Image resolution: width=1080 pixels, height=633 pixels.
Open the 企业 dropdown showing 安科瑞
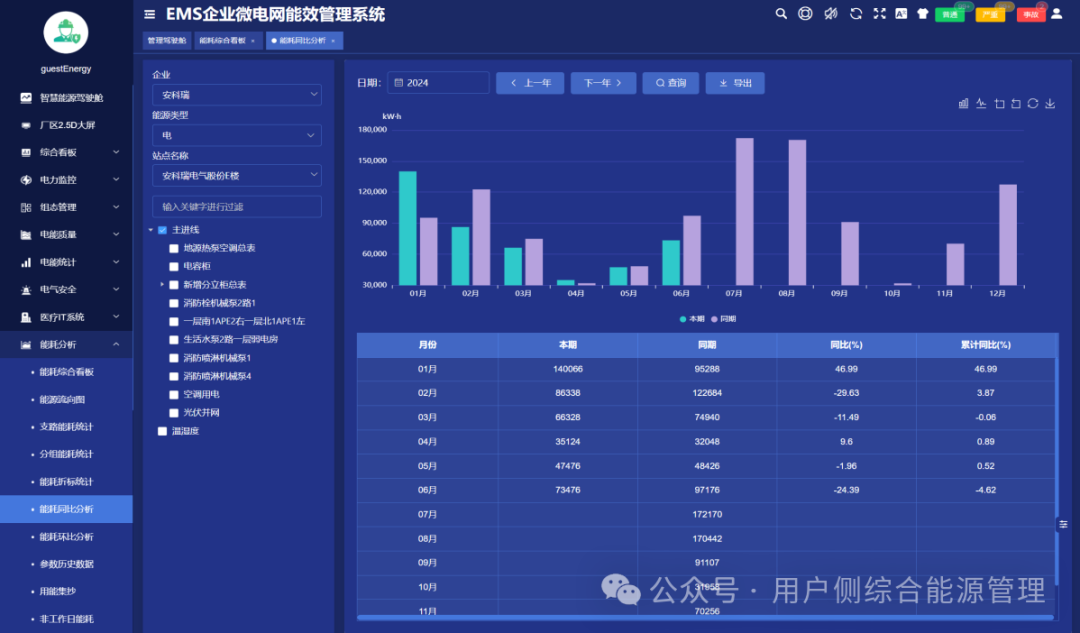[236, 95]
